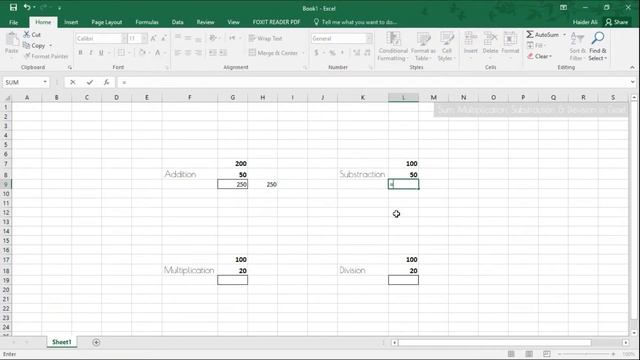Select row 9 header

[6, 184]
